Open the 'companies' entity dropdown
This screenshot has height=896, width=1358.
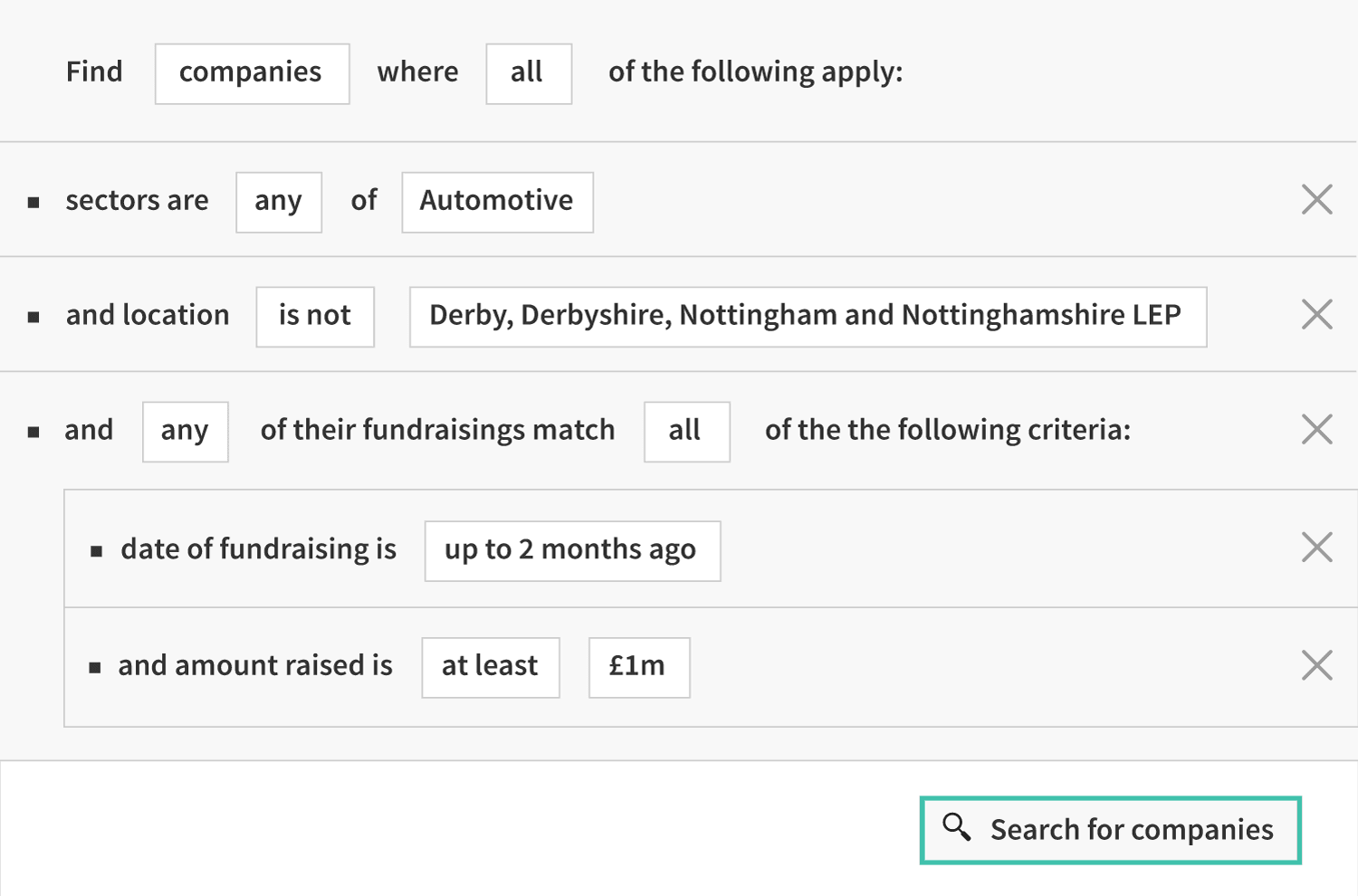pos(252,73)
